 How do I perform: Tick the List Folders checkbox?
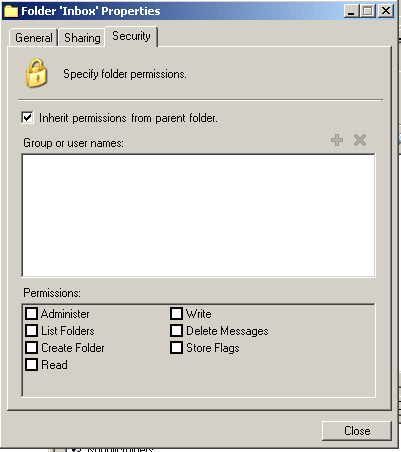tap(32, 331)
